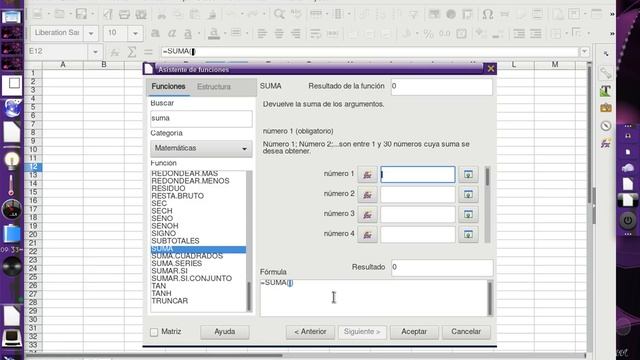The width and height of the screenshot is (640, 360).
Task: Show more formatting toolbar items chevron
Action: pos(612,33)
